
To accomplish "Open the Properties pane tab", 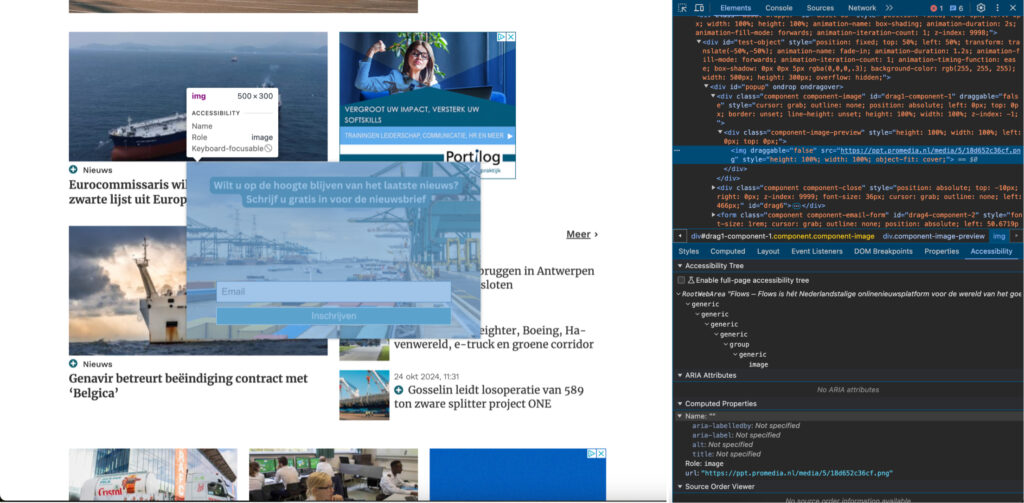I will click(x=941, y=252).
